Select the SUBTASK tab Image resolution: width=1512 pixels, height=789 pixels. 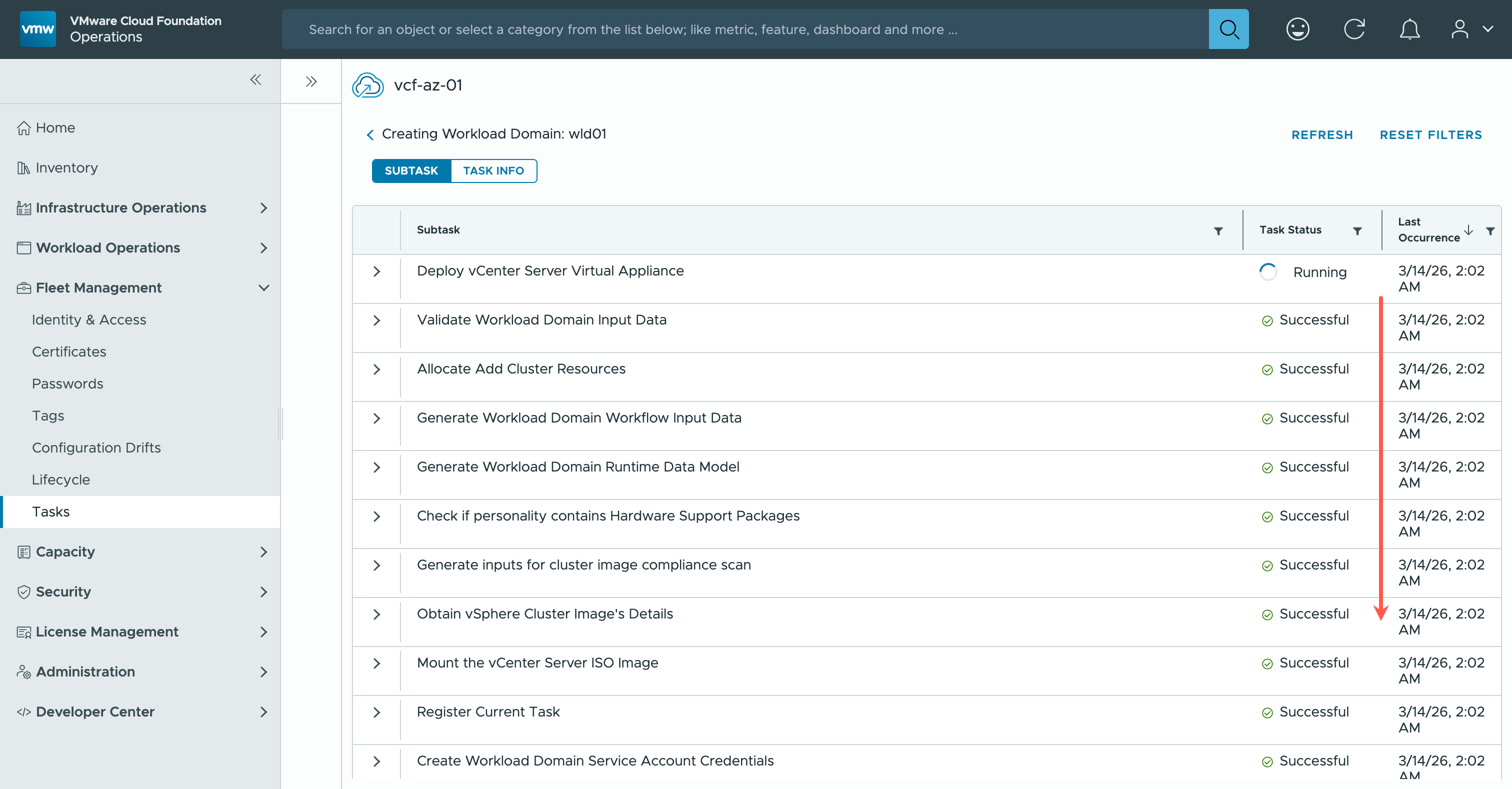pos(411,171)
